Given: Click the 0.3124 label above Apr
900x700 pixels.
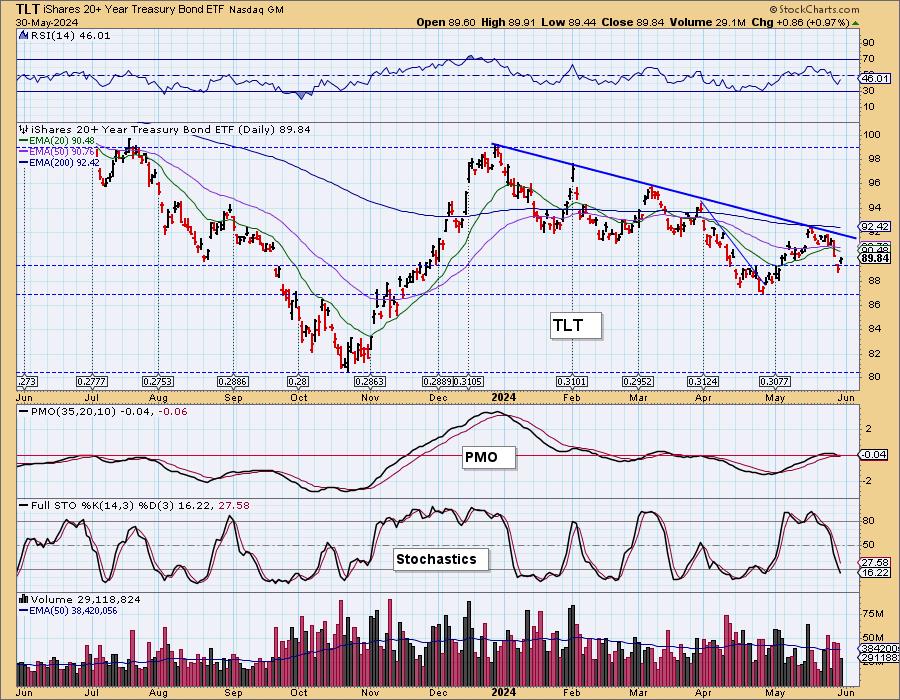Looking at the screenshot, I should [703, 382].
